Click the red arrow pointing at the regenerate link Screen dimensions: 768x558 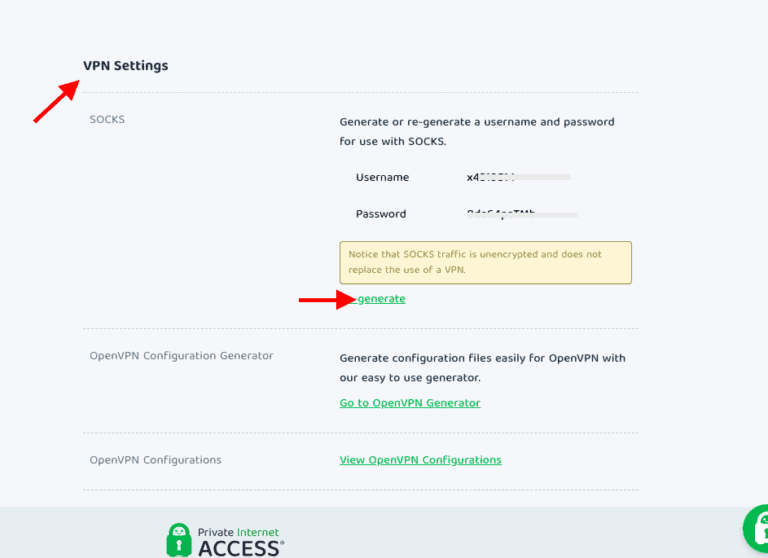[323, 299]
